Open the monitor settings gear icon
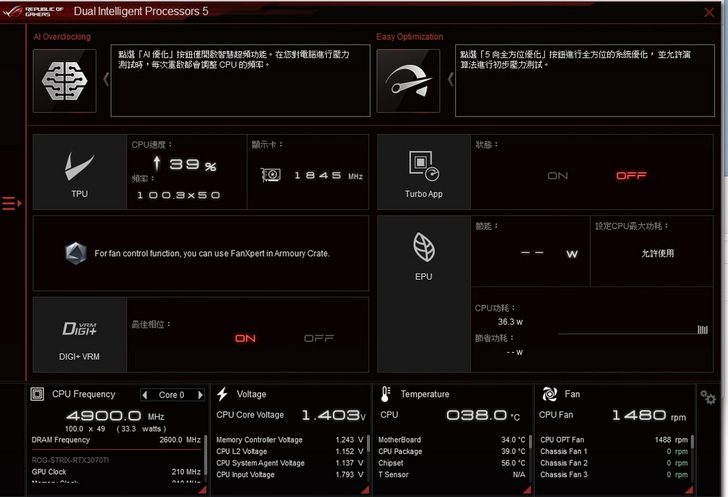Viewport: 728px width, 497px height. tap(708, 397)
